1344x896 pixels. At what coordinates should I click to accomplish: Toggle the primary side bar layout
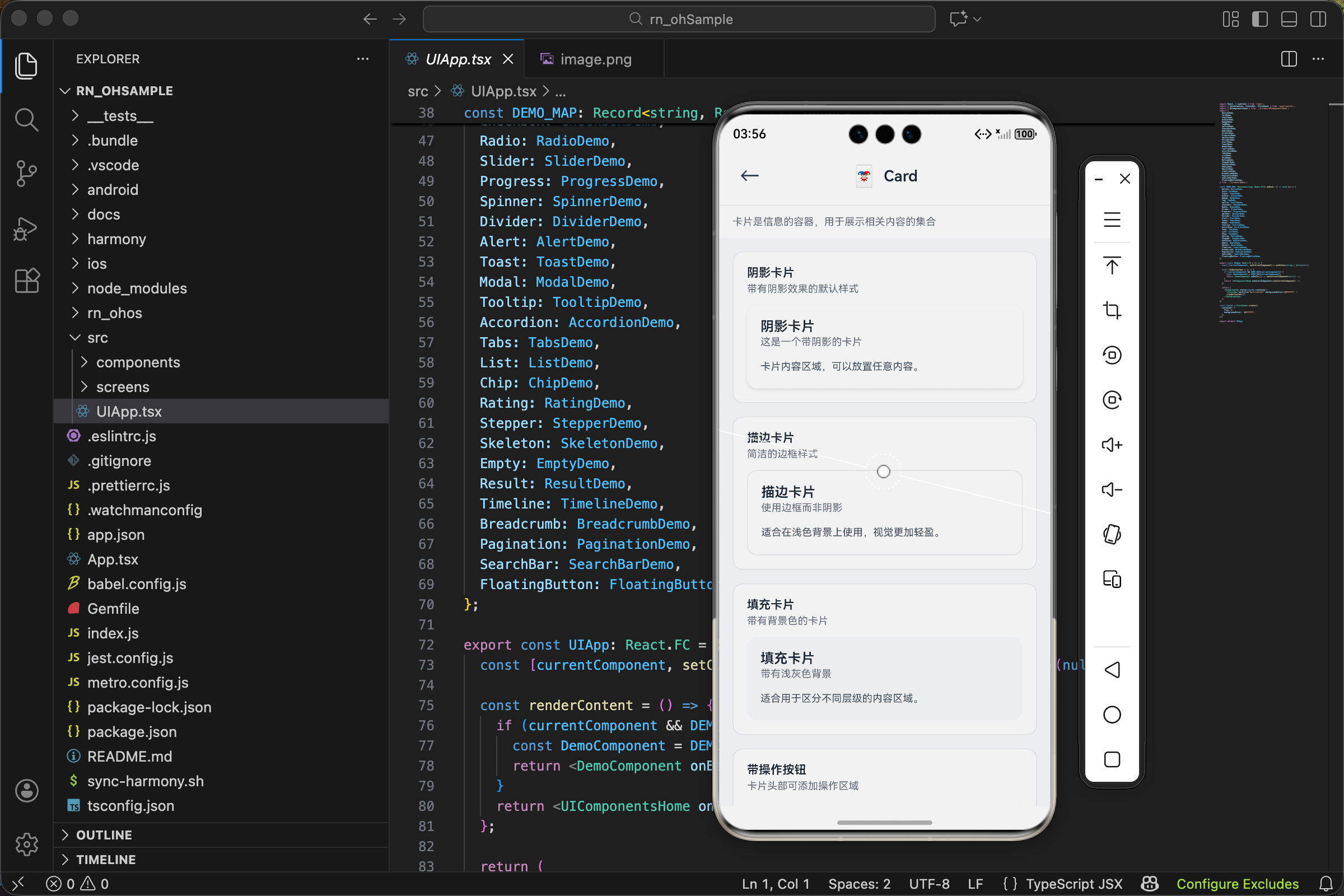[1259, 19]
